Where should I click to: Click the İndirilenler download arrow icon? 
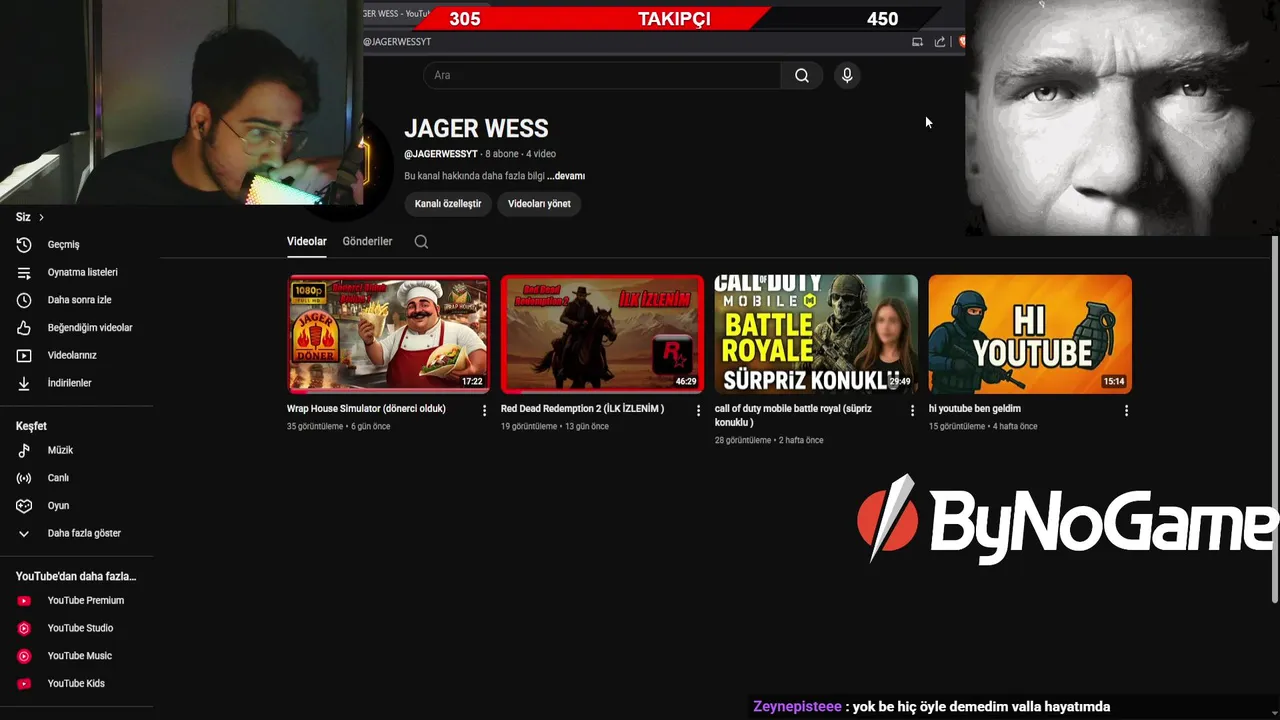(24, 383)
